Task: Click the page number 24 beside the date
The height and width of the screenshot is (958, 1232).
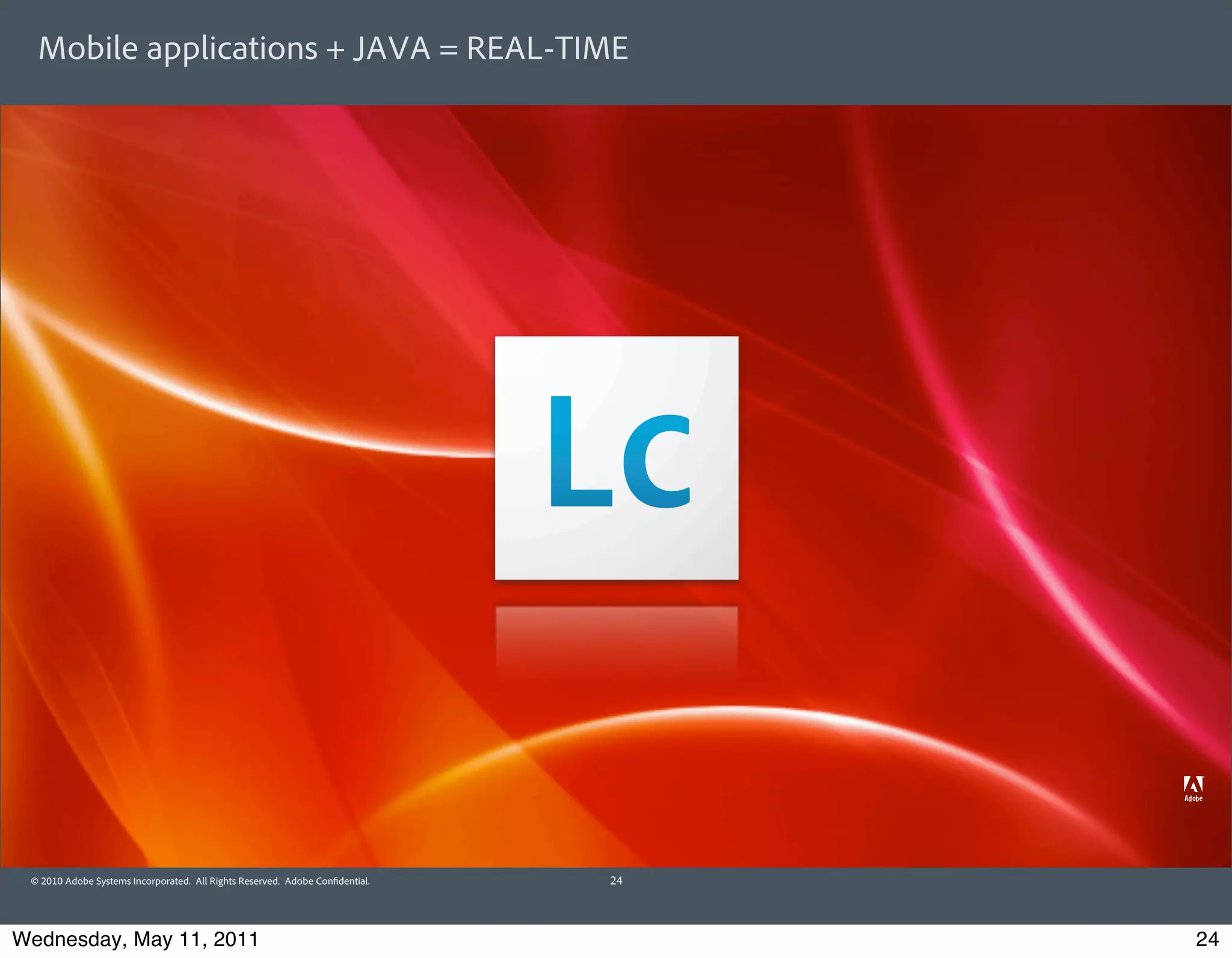Action: [1207, 939]
